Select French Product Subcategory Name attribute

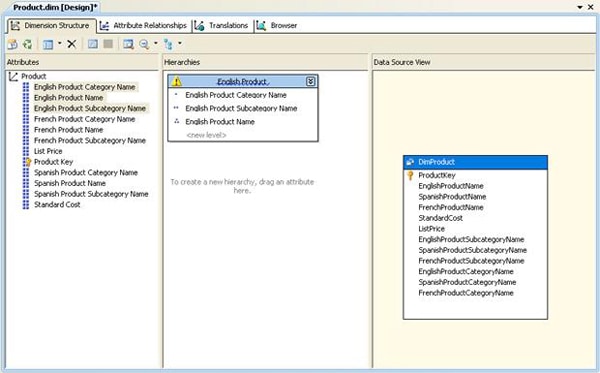(x=90, y=141)
